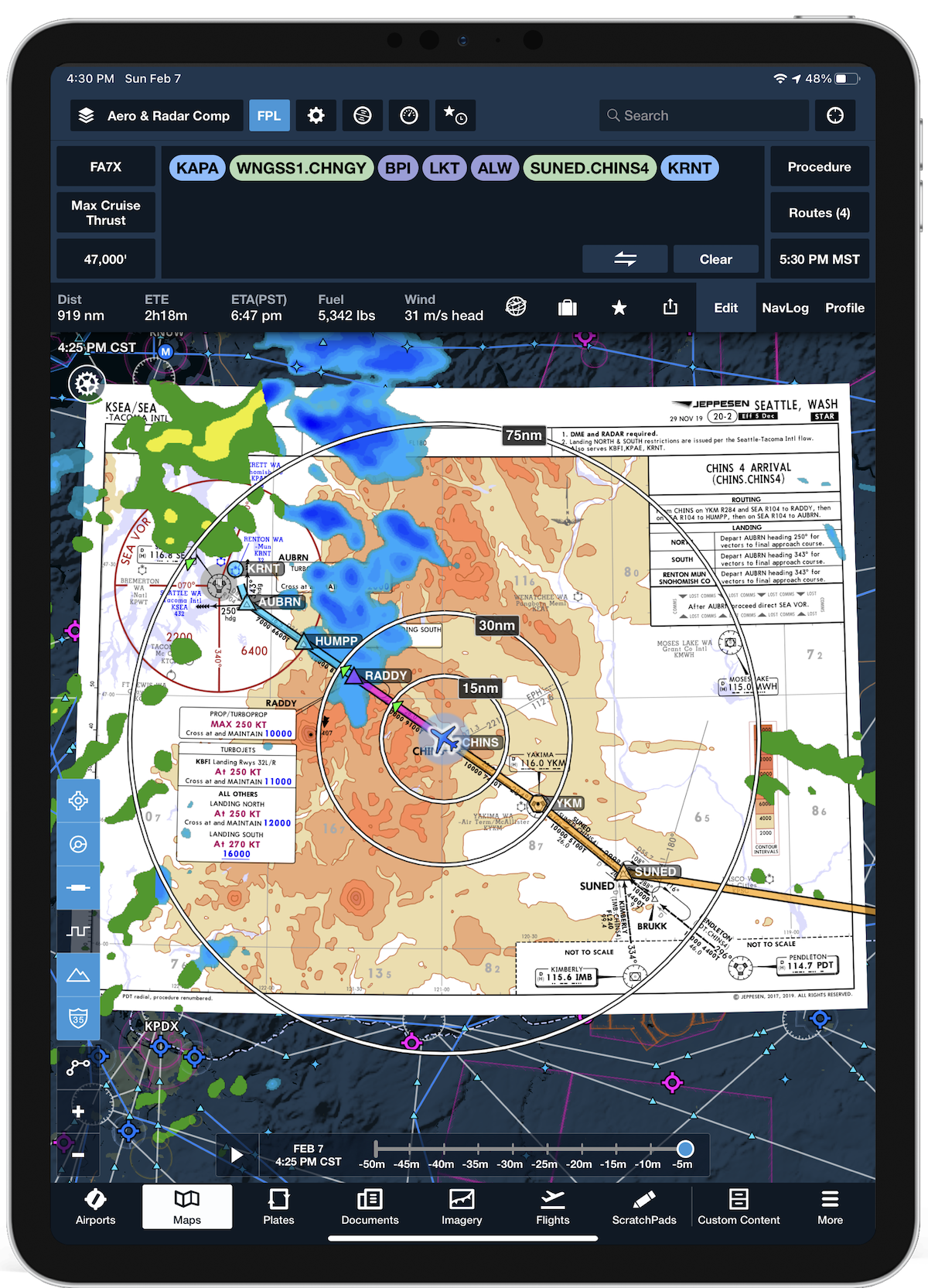928x1288 pixels.
Task: Tap the blue M marker near top of map
Action: coord(165,351)
